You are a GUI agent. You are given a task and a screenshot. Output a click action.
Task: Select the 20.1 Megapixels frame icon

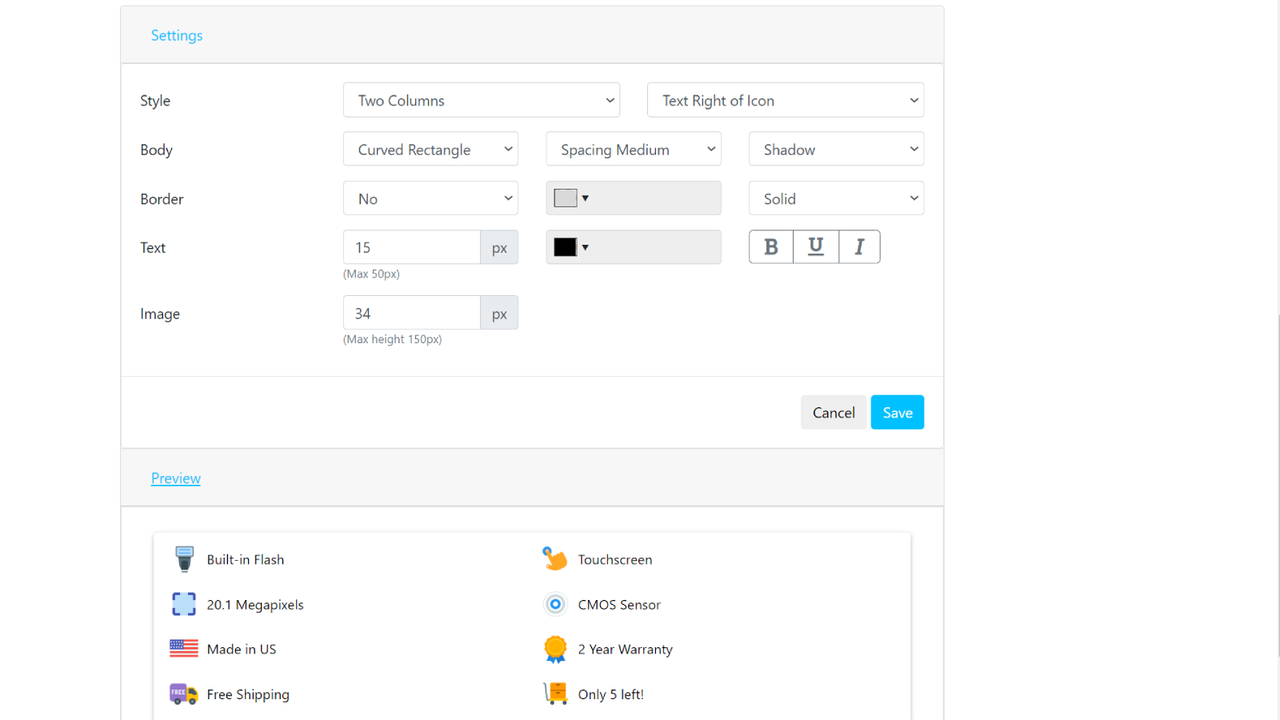point(184,604)
